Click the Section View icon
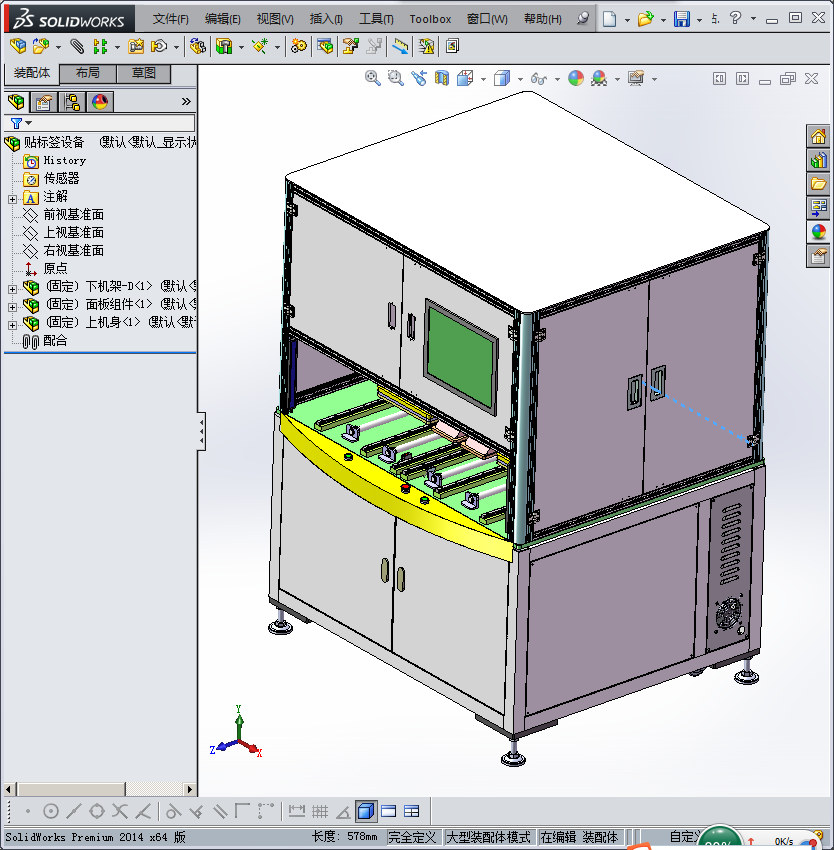834x850 pixels. tap(442, 78)
